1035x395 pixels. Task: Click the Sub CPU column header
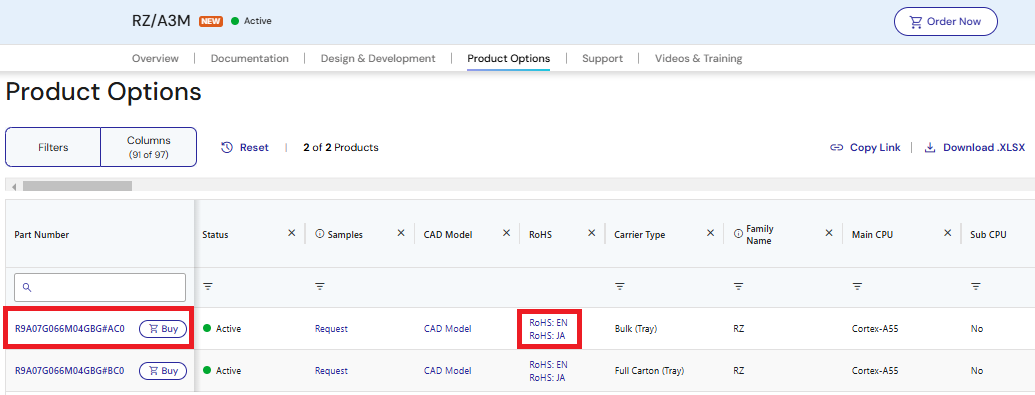tap(988, 234)
